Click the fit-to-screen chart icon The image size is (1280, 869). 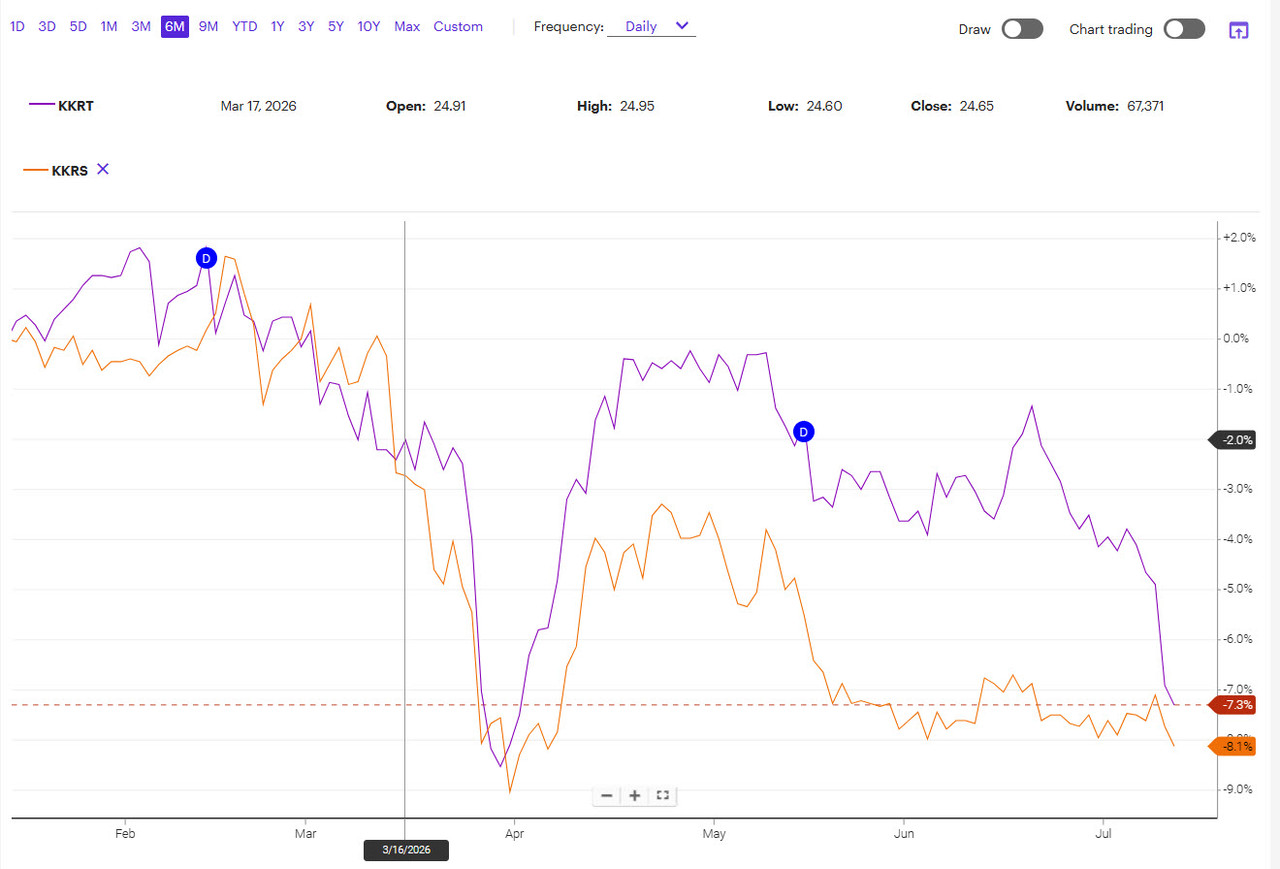tap(662, 796)
